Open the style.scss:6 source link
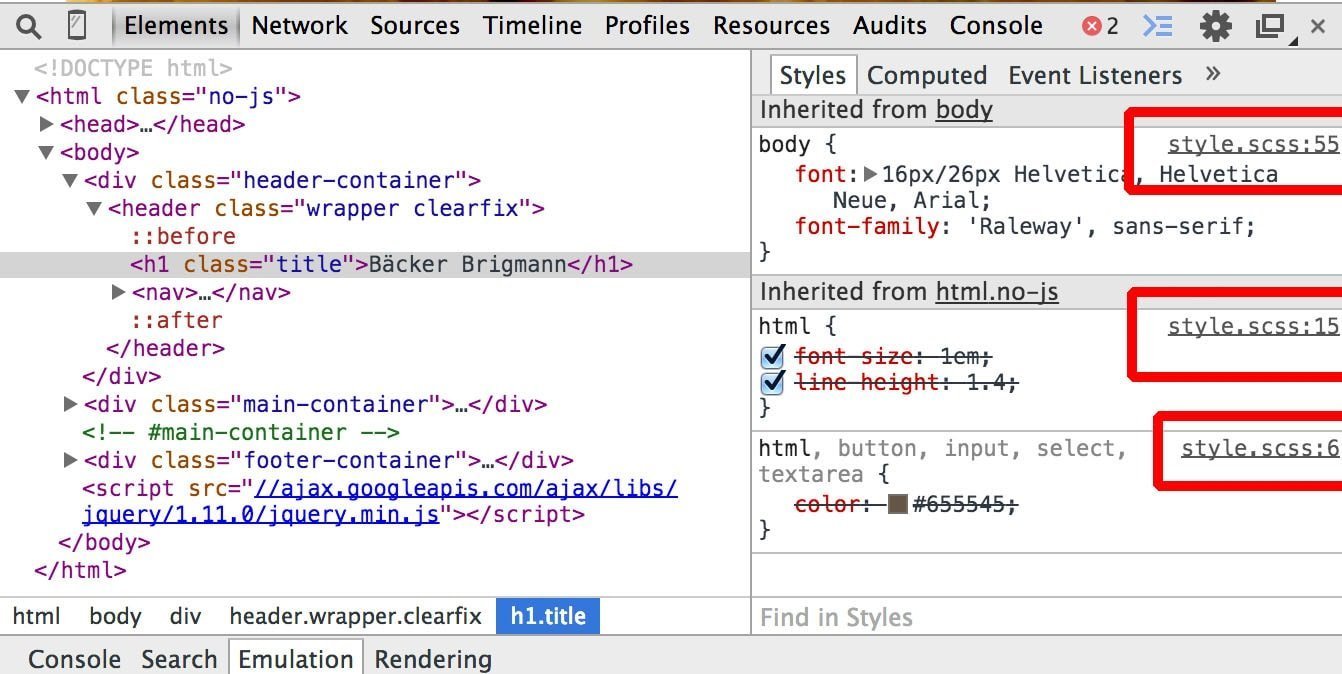The width and height of the screenshot is (1342, 674). tap(1260, 449)
